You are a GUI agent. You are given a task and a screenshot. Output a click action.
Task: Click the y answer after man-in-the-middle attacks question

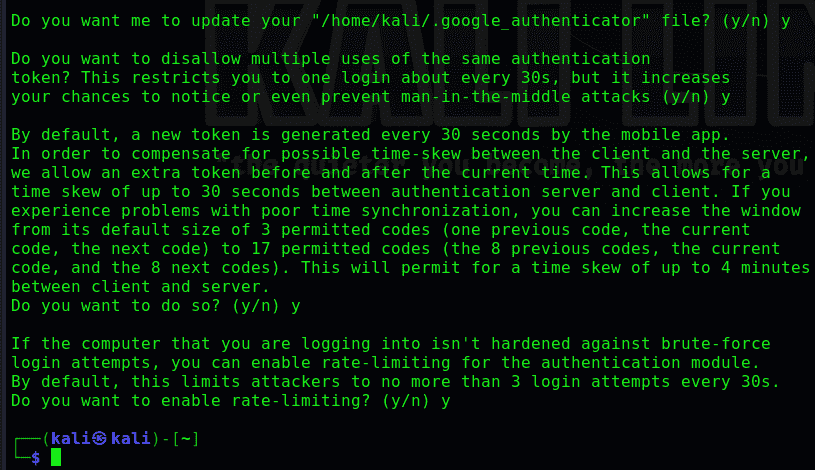click(x=725, y=97)
